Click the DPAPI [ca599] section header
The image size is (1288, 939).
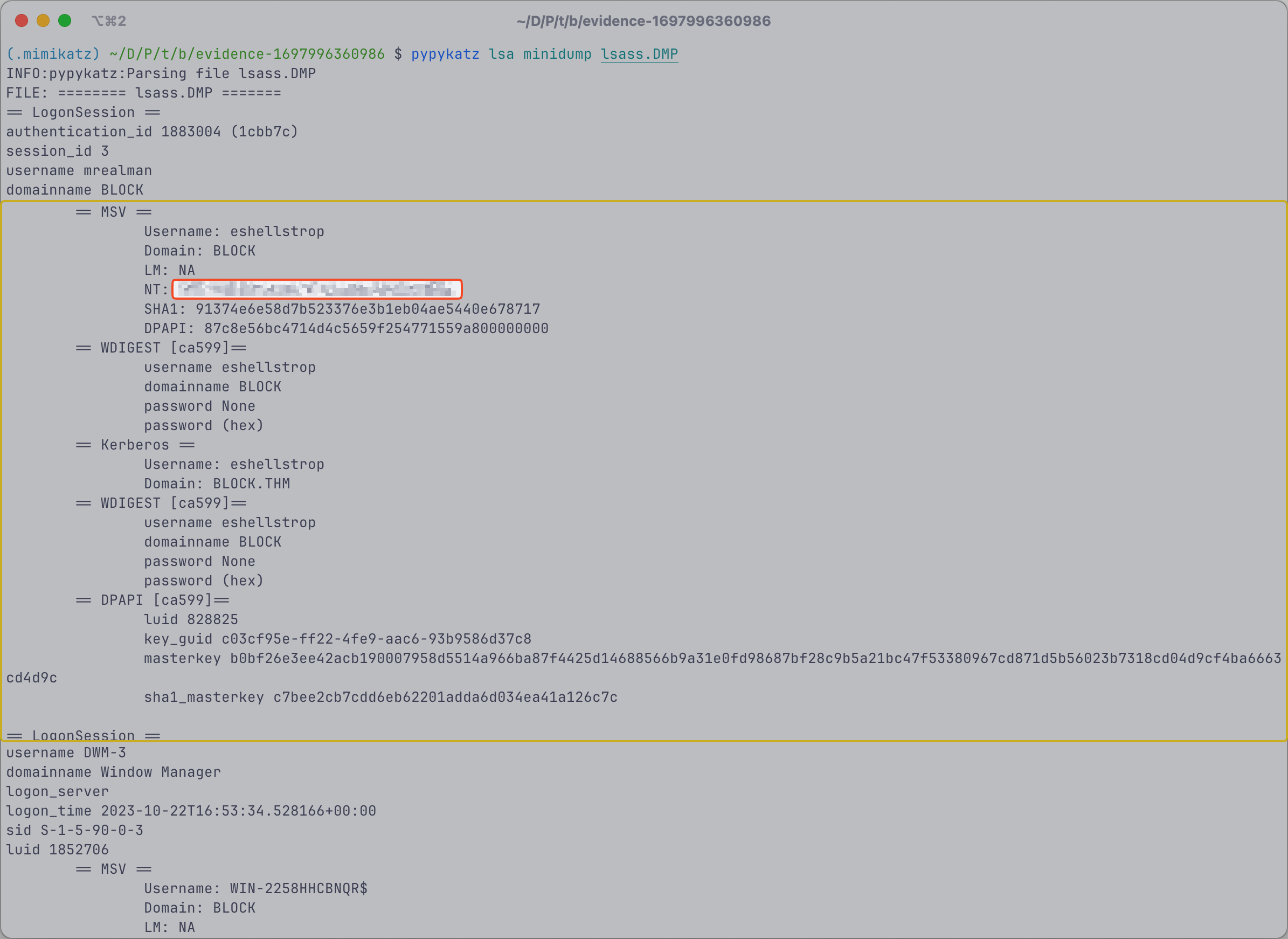153,600
